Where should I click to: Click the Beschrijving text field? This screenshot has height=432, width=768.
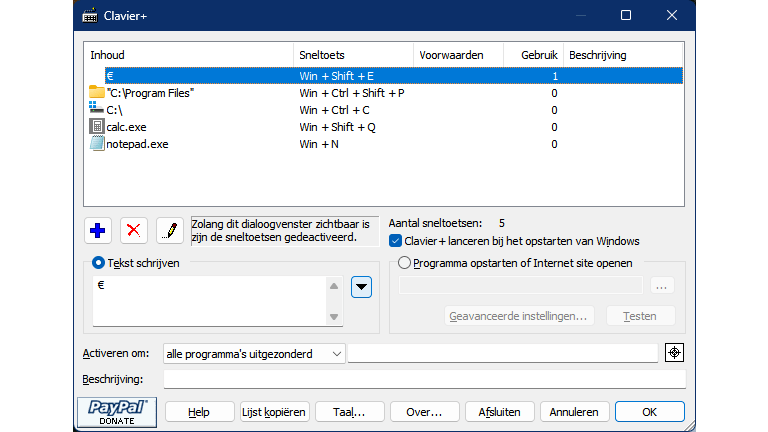[424, 379]
